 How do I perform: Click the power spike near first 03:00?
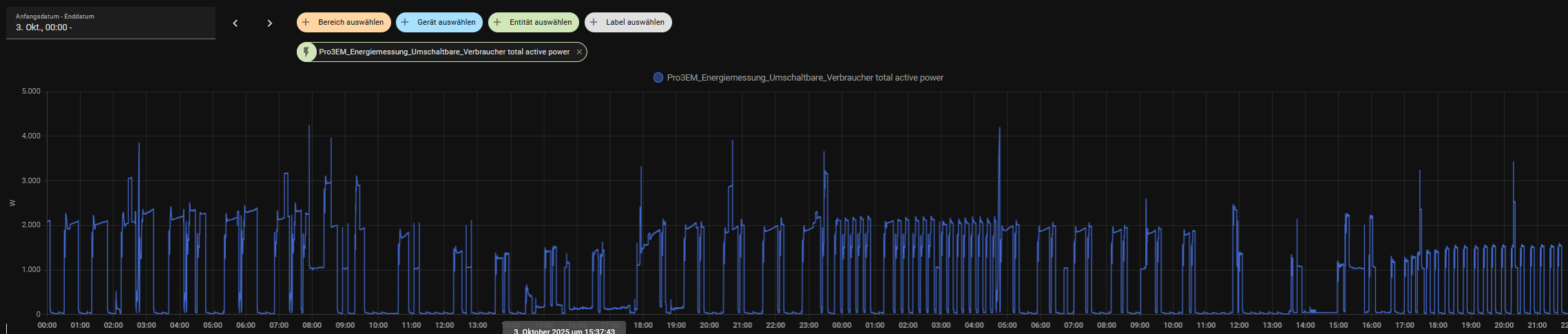pos(139,145)
